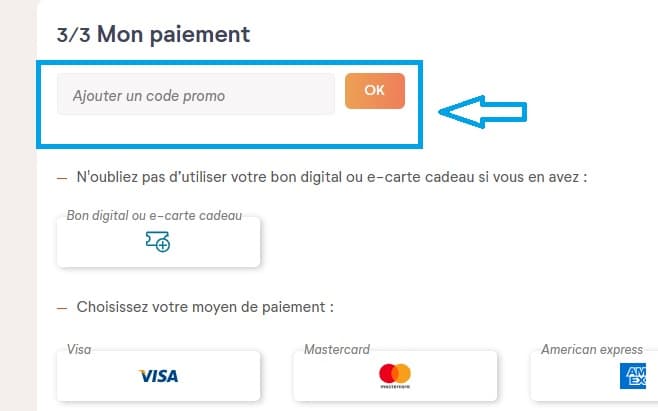Click the "Visa" text label
The height and width of the screenshot is (411, 658).
[x=78, y=350]
